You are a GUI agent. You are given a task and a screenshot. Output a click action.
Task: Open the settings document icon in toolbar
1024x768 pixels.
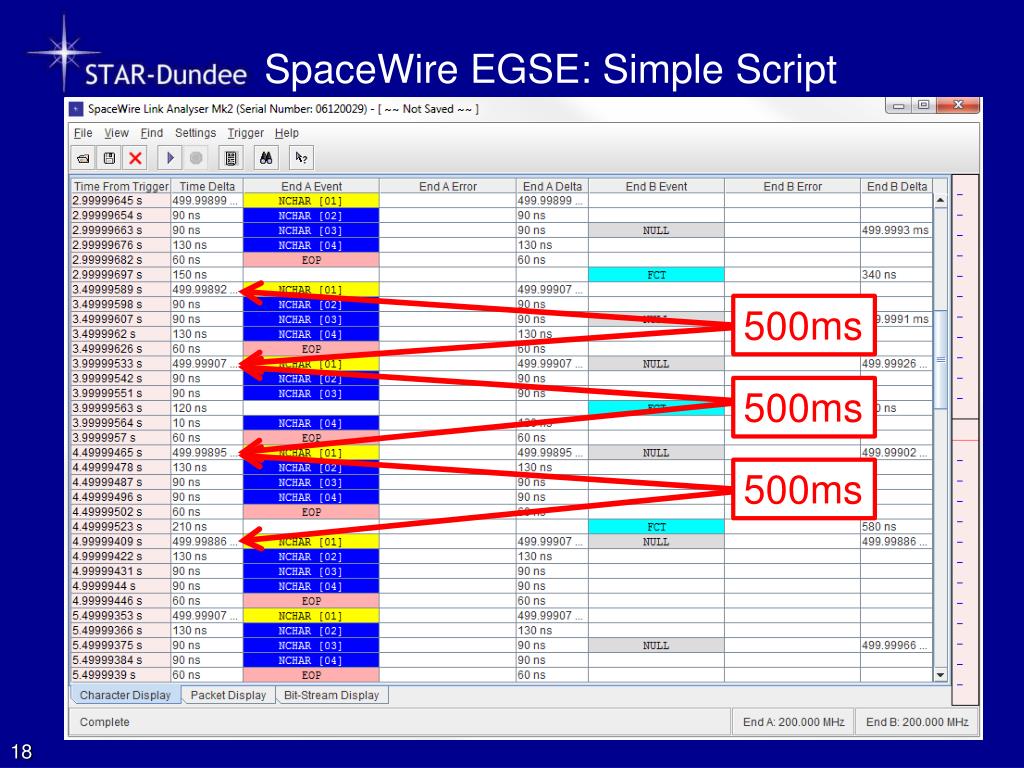pyautogui.click(x=231, y=158)
